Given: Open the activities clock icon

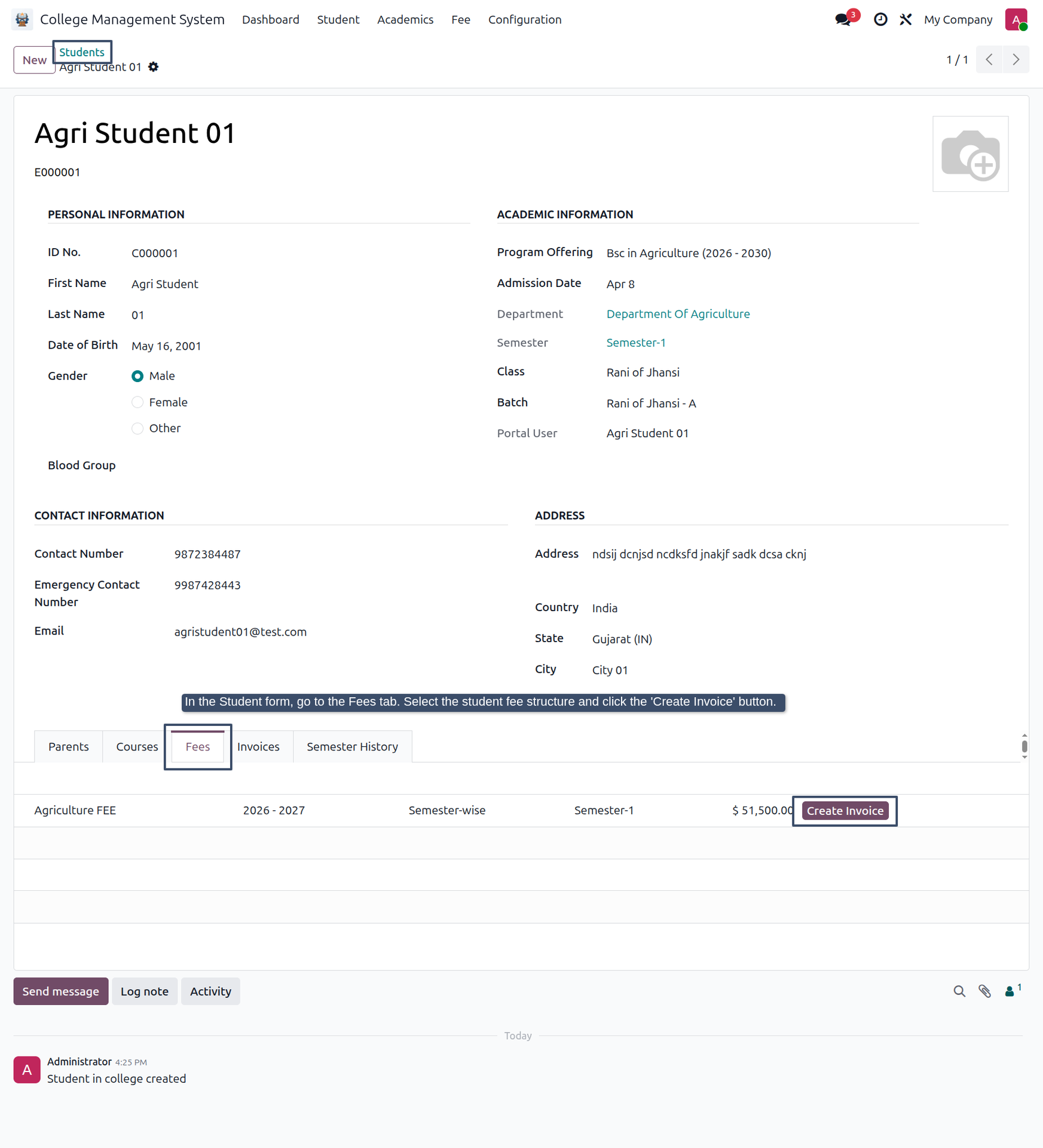Looking at the screenshot, I should coord(880,20).
